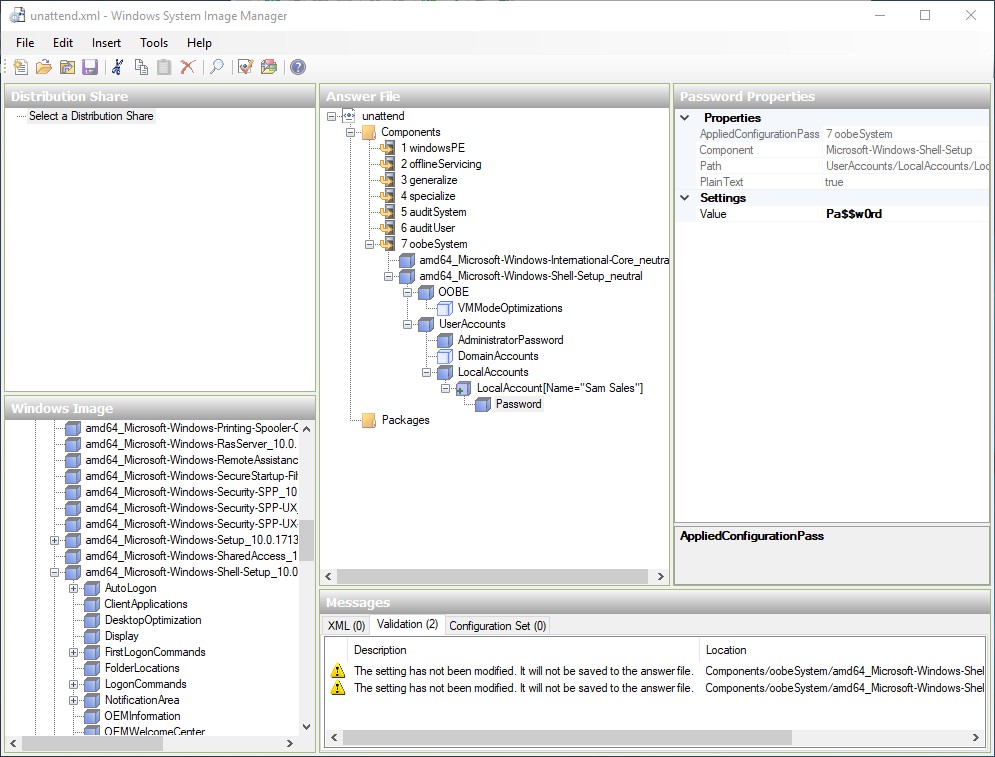The image size is (995, 757).
Task: Collapse the Properties section chevron
Action: [685, 117]
